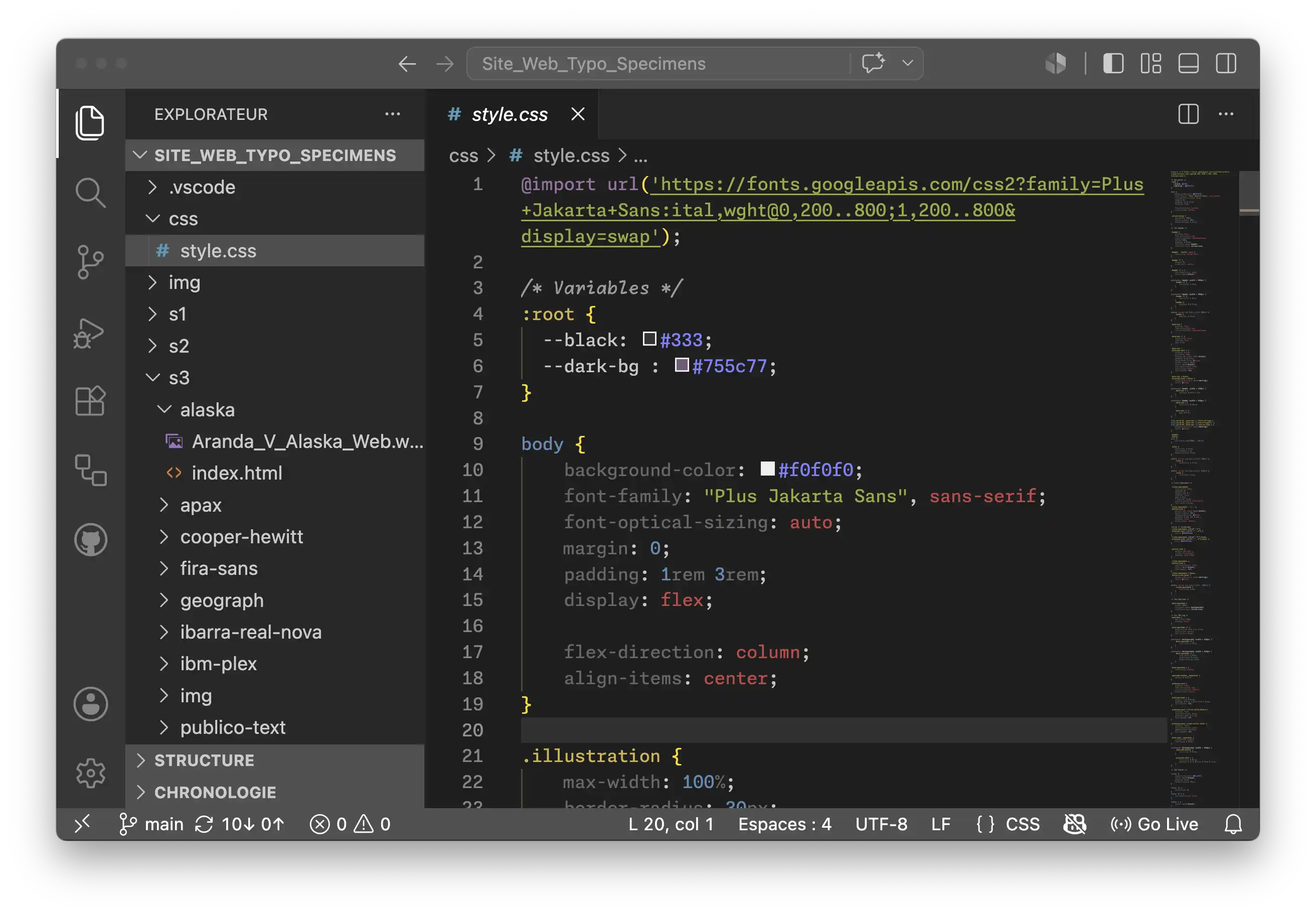This screenshot has height=915, width=1316.
Task: Collapse the SITE_WEB_TYPO_SPECIMENS root folder
Action: tap(274, 156)
